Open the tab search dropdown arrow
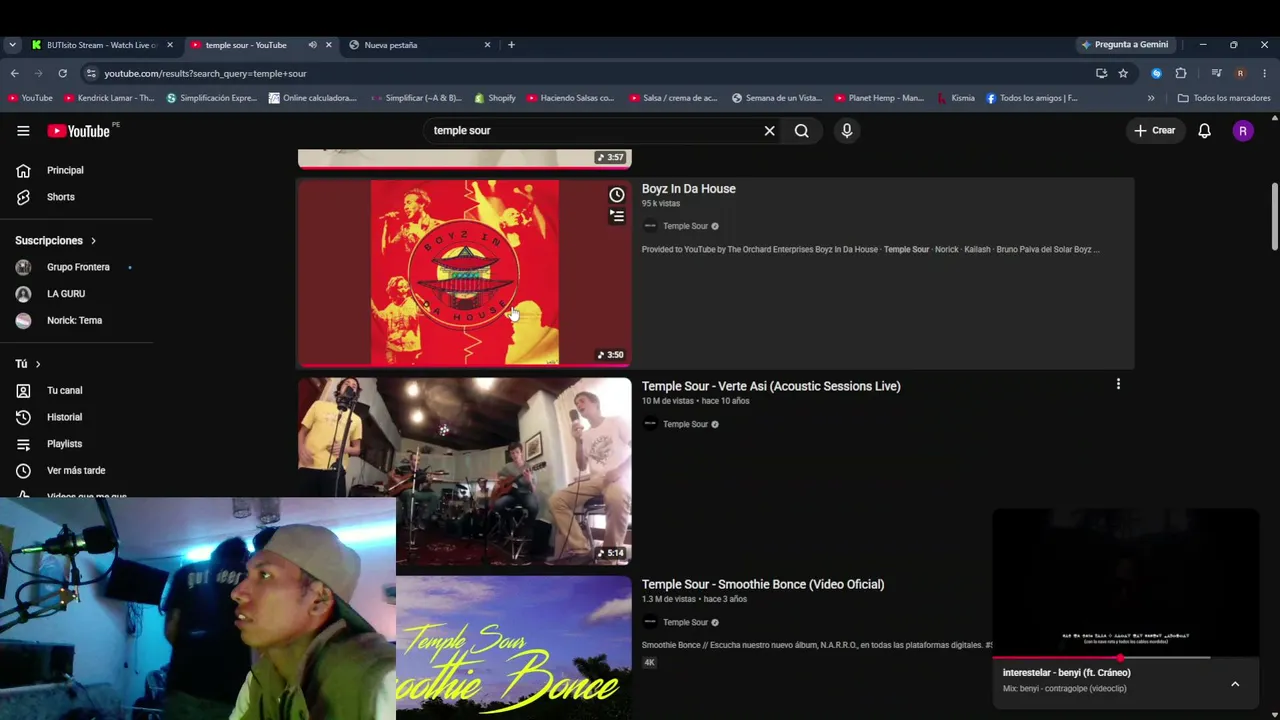The height and width of the screenshot is (720, 1280). point(12,45)
